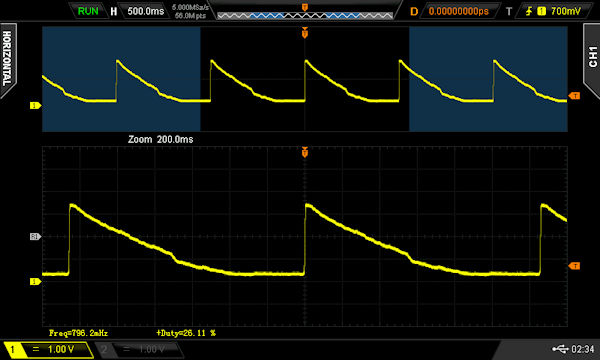Viewport: 600px width, 360px height.
Task: Click the zoom window trigger position marker
Action: (305, 152)
